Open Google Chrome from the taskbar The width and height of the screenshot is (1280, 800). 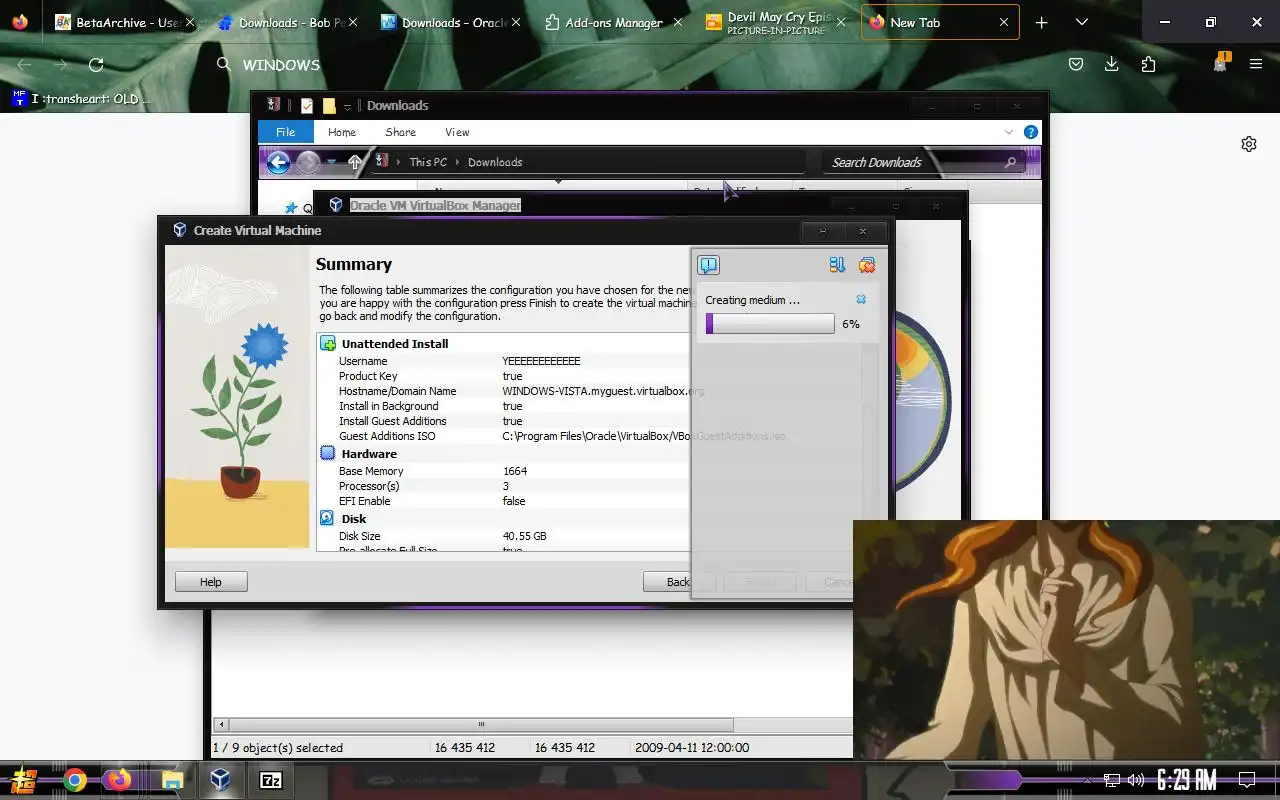[75, 780]
